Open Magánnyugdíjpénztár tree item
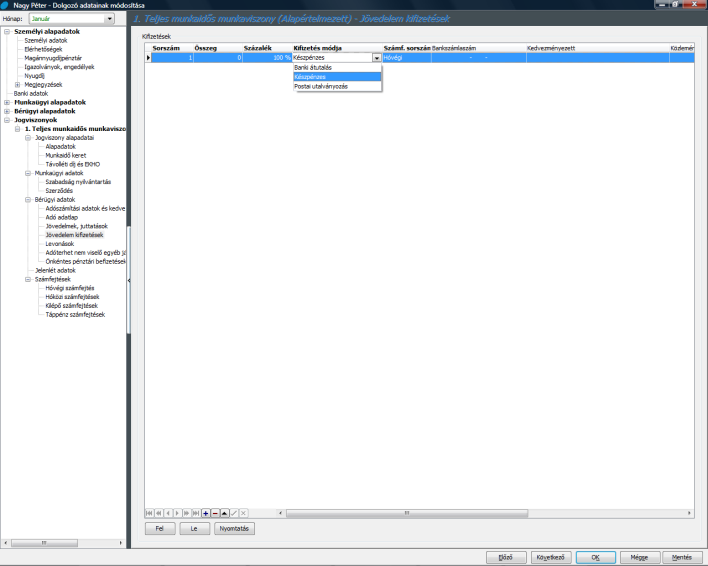708x566 pixels. pos(53,58)
